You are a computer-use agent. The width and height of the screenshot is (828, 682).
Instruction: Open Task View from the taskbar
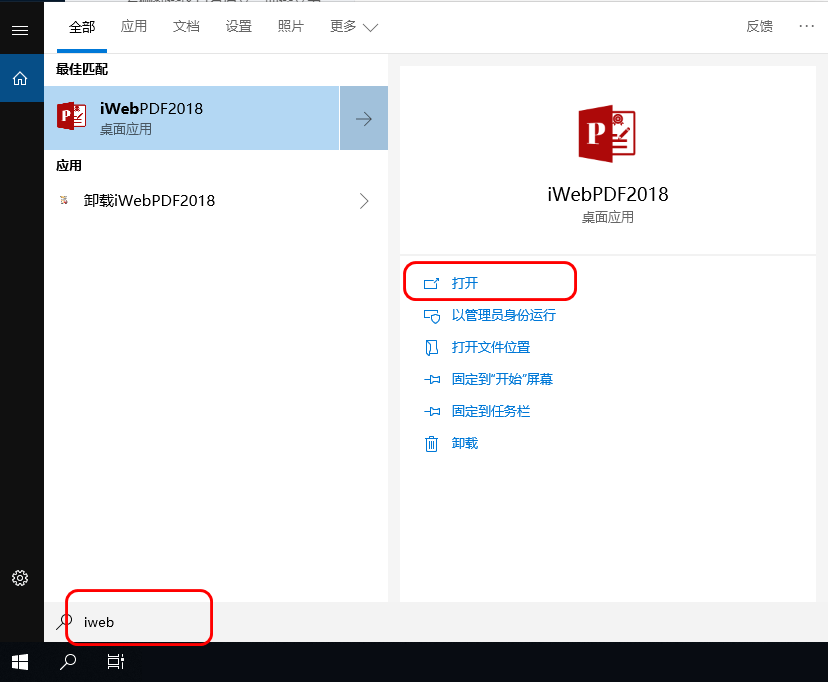[x=115, y=662]
